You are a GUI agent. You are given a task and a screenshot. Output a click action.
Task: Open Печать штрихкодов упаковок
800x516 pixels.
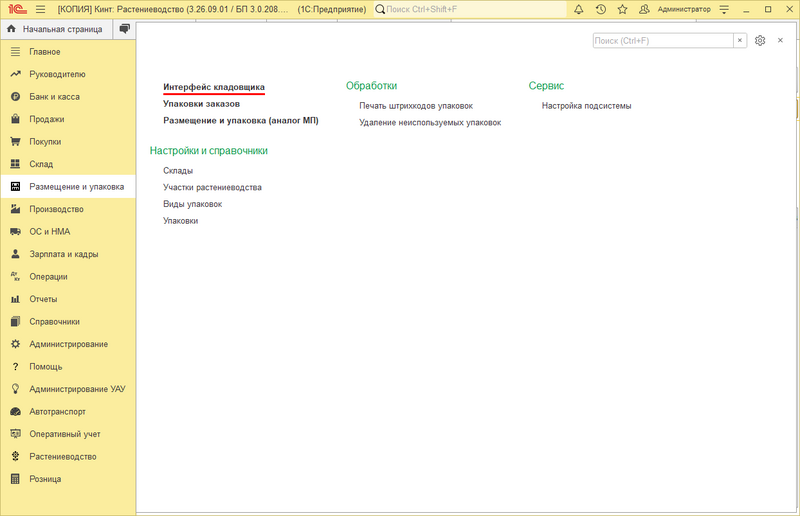[416, 106]
